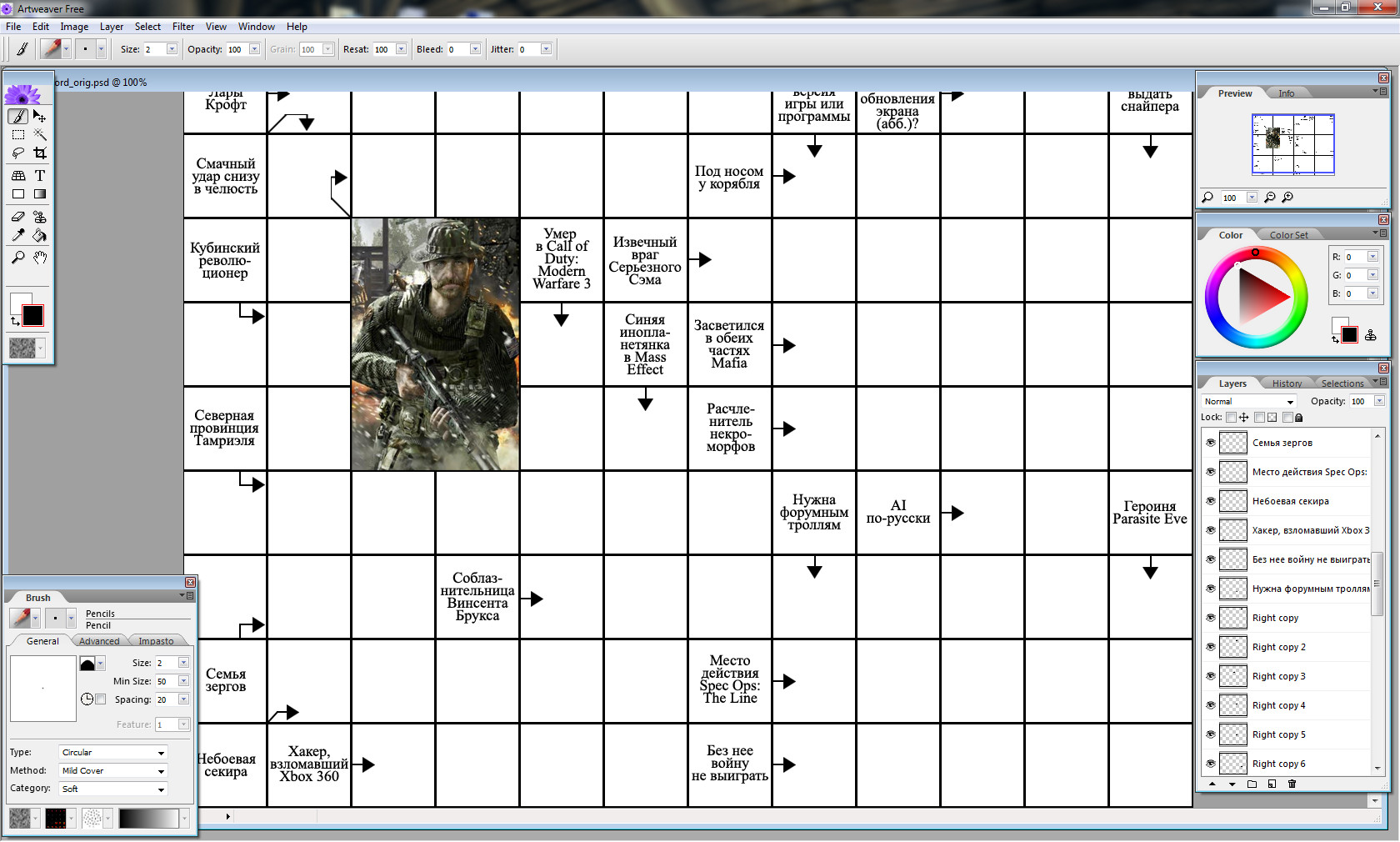Choose the rectangular Selection tool
Screen dimensions: 1400x842
(18, 134)
